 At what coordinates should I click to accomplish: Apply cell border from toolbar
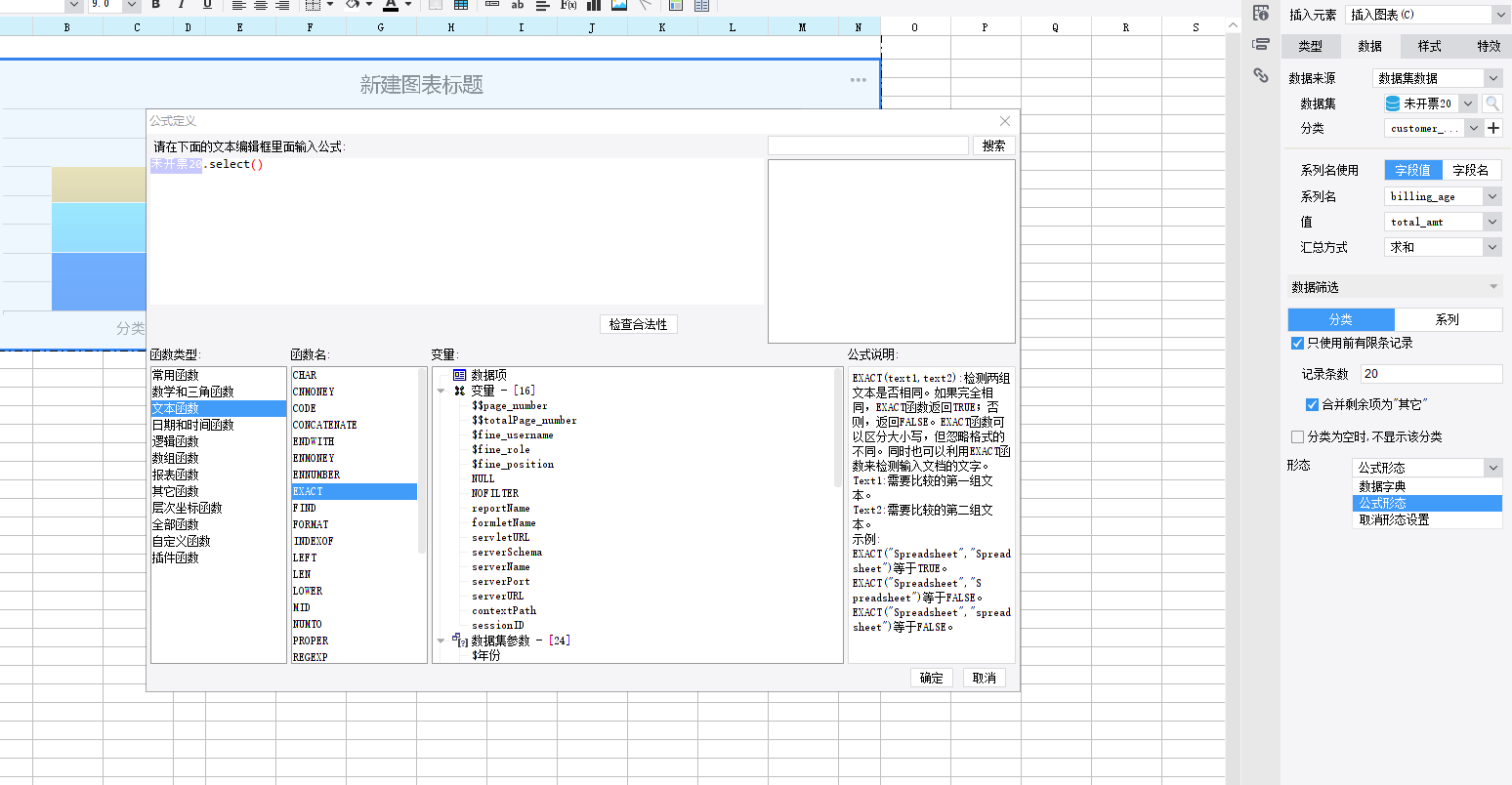[313, 5]
